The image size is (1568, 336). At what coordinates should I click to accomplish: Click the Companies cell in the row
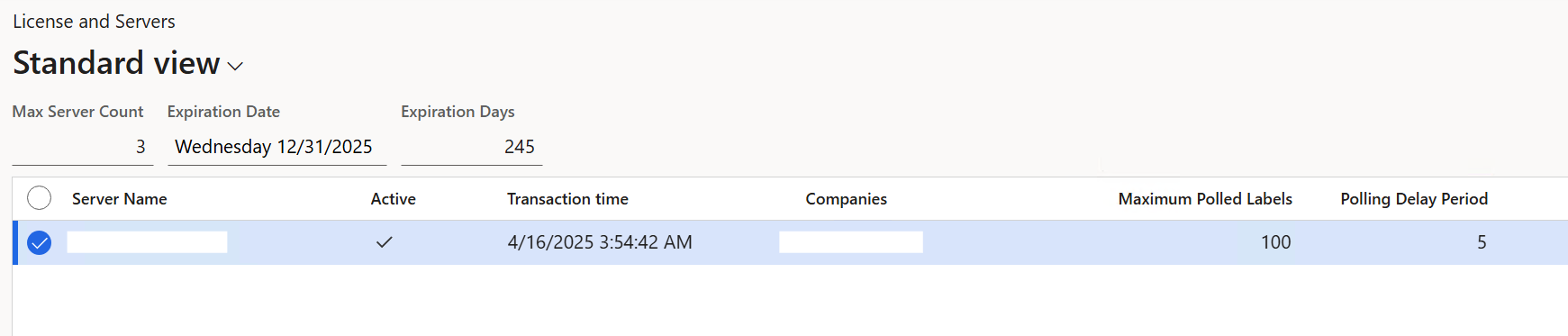click(851, 242)
